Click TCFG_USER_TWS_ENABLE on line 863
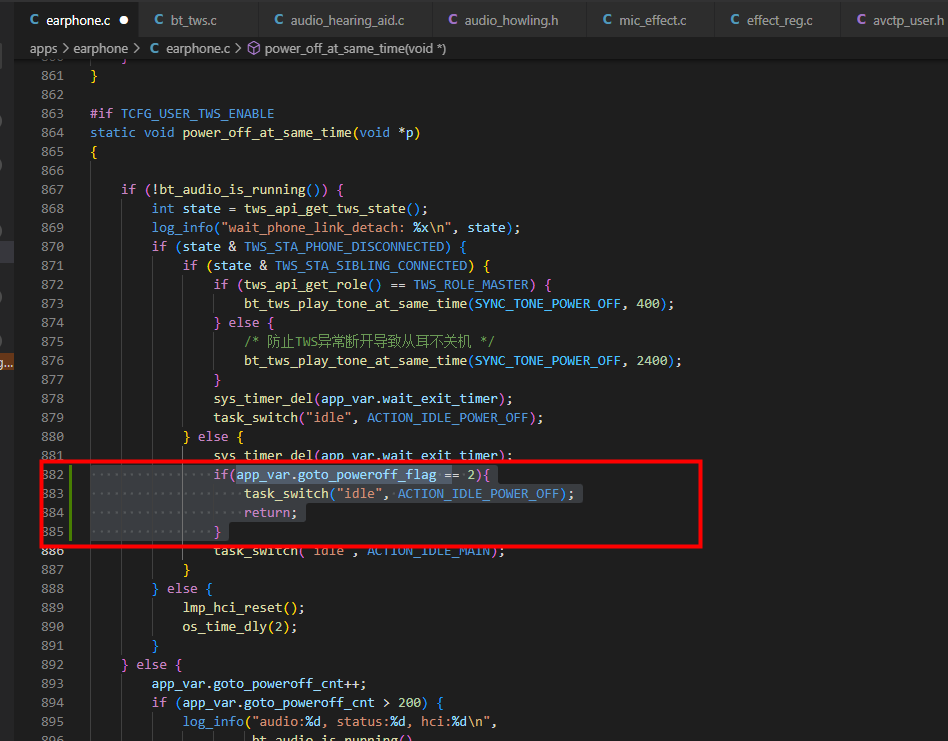This screenshot has height=741, width=948. (x=198, y=114)
